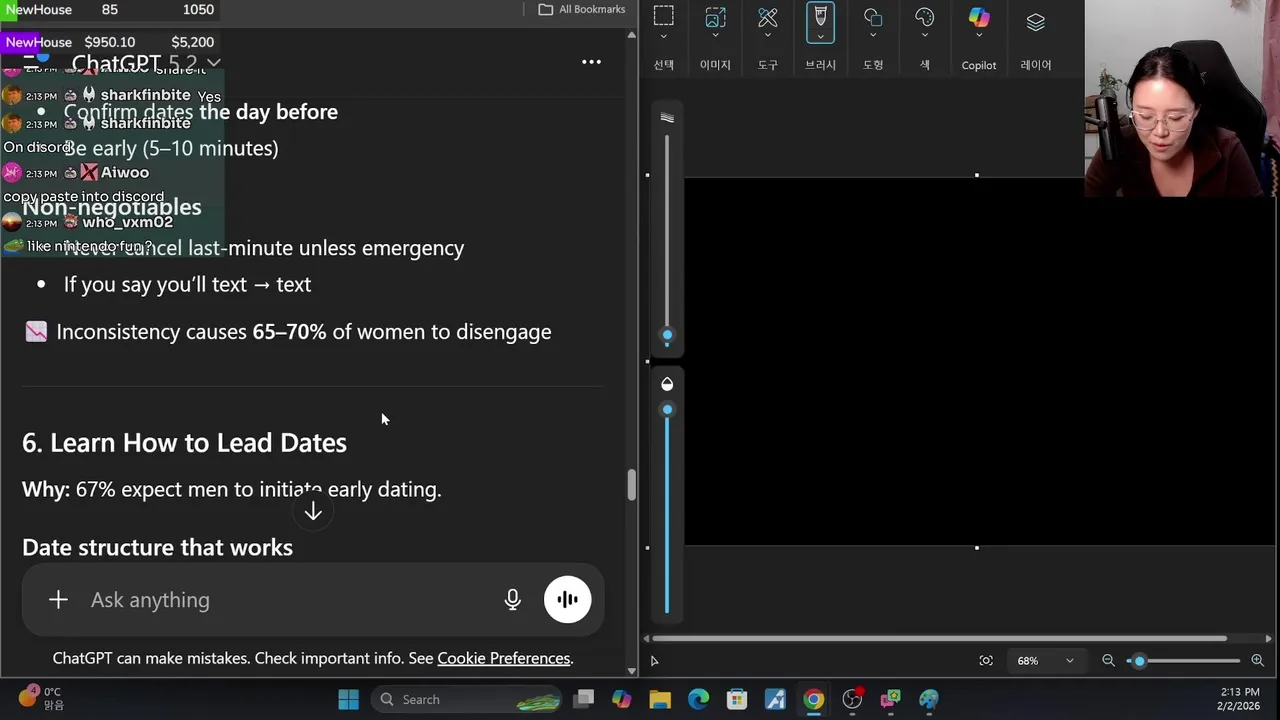1280x720 pixels.
Task: Open Copilot from the Windows taskbar
Action: [x=622, y=699]
